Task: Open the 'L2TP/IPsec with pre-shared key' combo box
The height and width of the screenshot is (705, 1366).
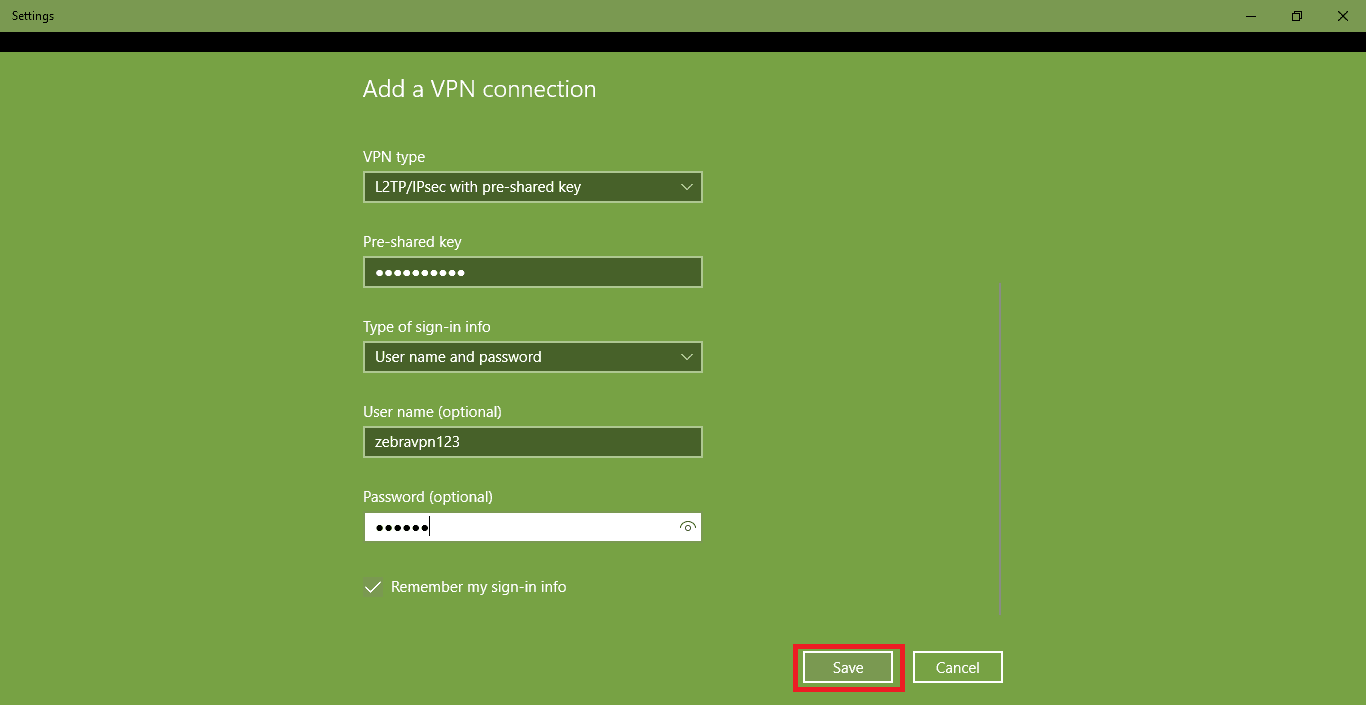Action: click(520, 187)
